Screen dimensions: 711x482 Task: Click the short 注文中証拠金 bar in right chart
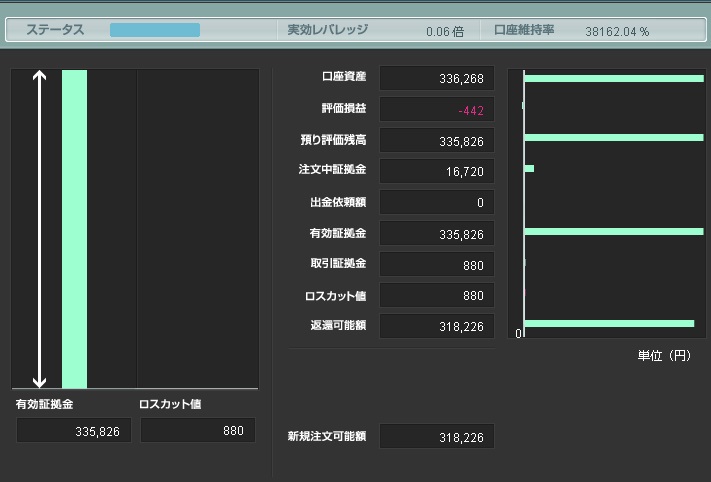(x=529, y=169)
